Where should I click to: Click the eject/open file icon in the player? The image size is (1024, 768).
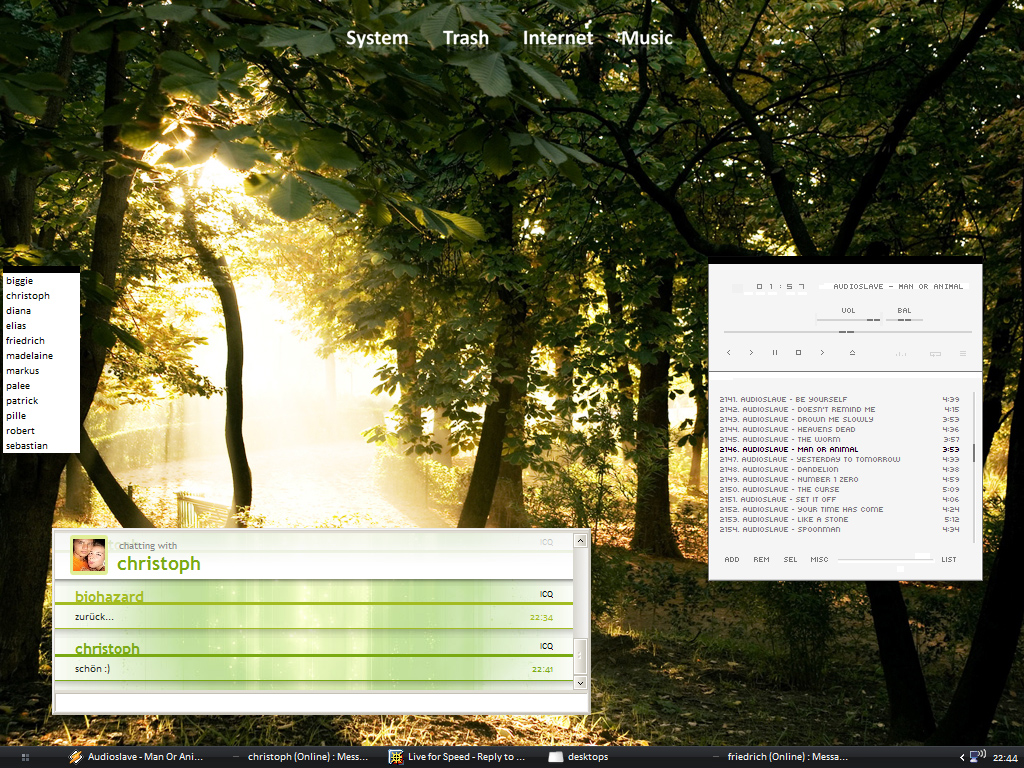click(x=852, y=353)
